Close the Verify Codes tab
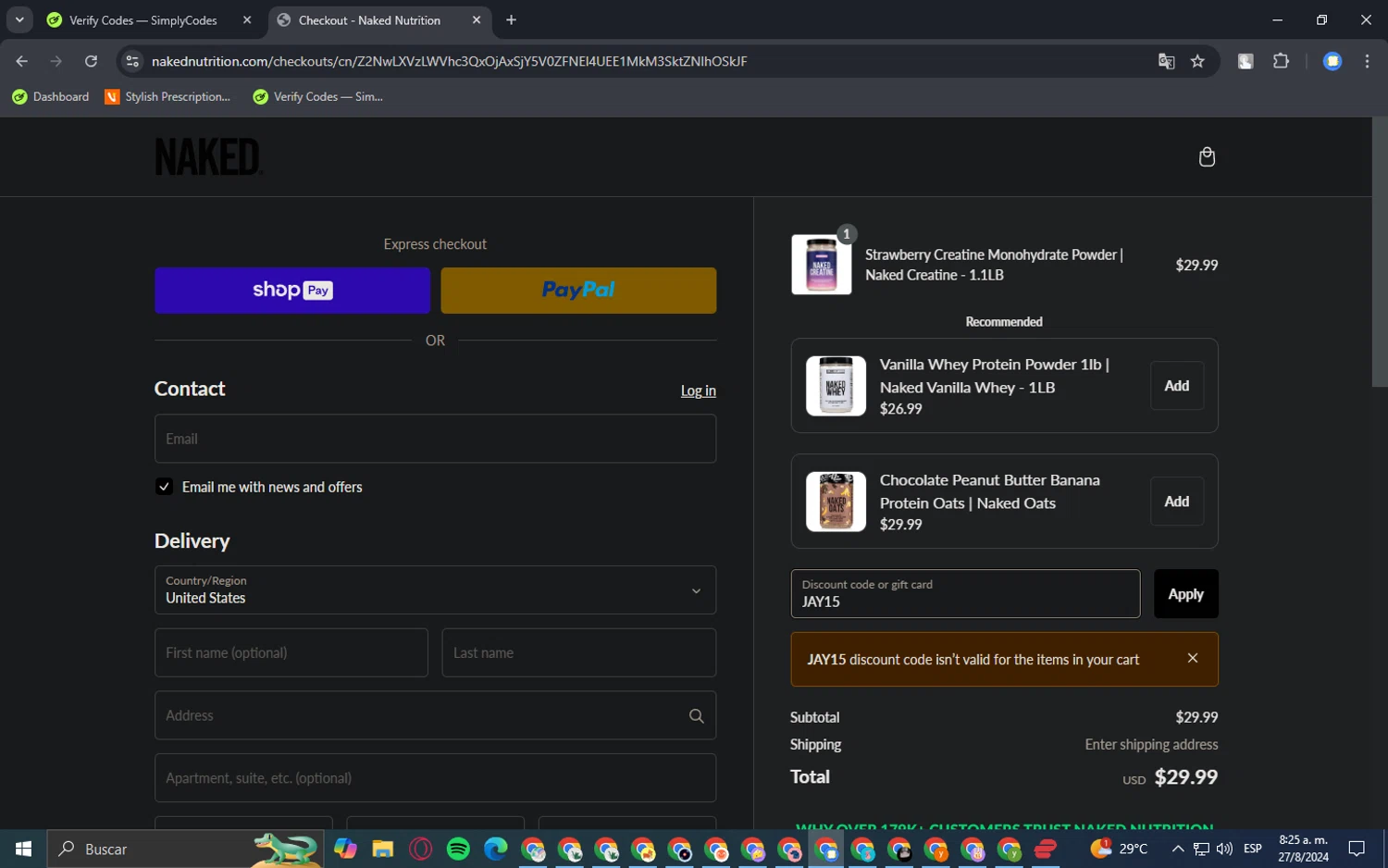The image size is (1388, 868). (247, 19)
